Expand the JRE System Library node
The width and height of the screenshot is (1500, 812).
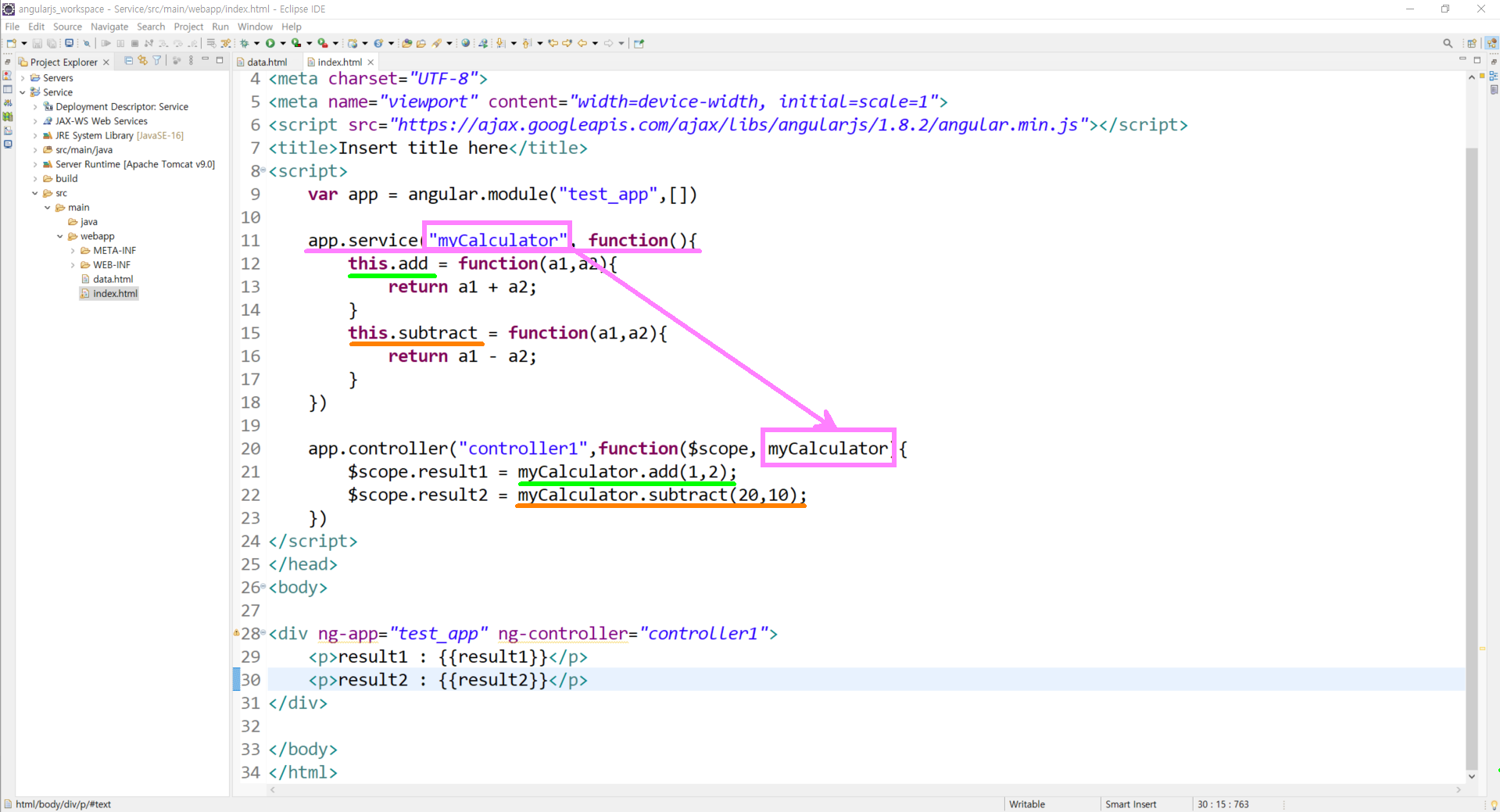click(x=35, y=136)
